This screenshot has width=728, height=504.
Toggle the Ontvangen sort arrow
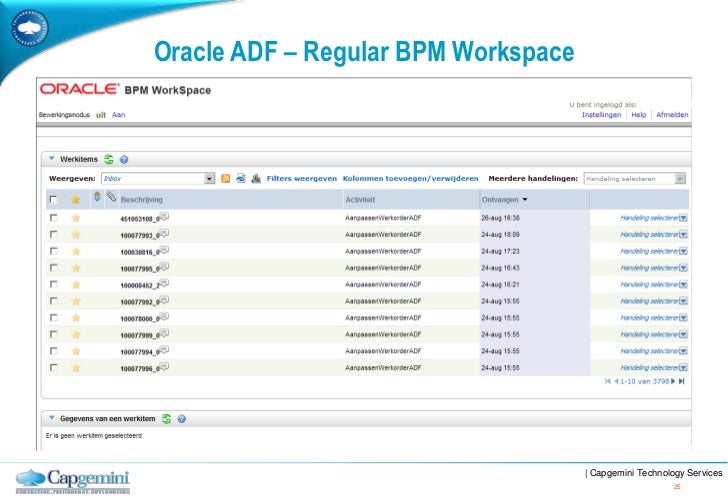(525, 200)
